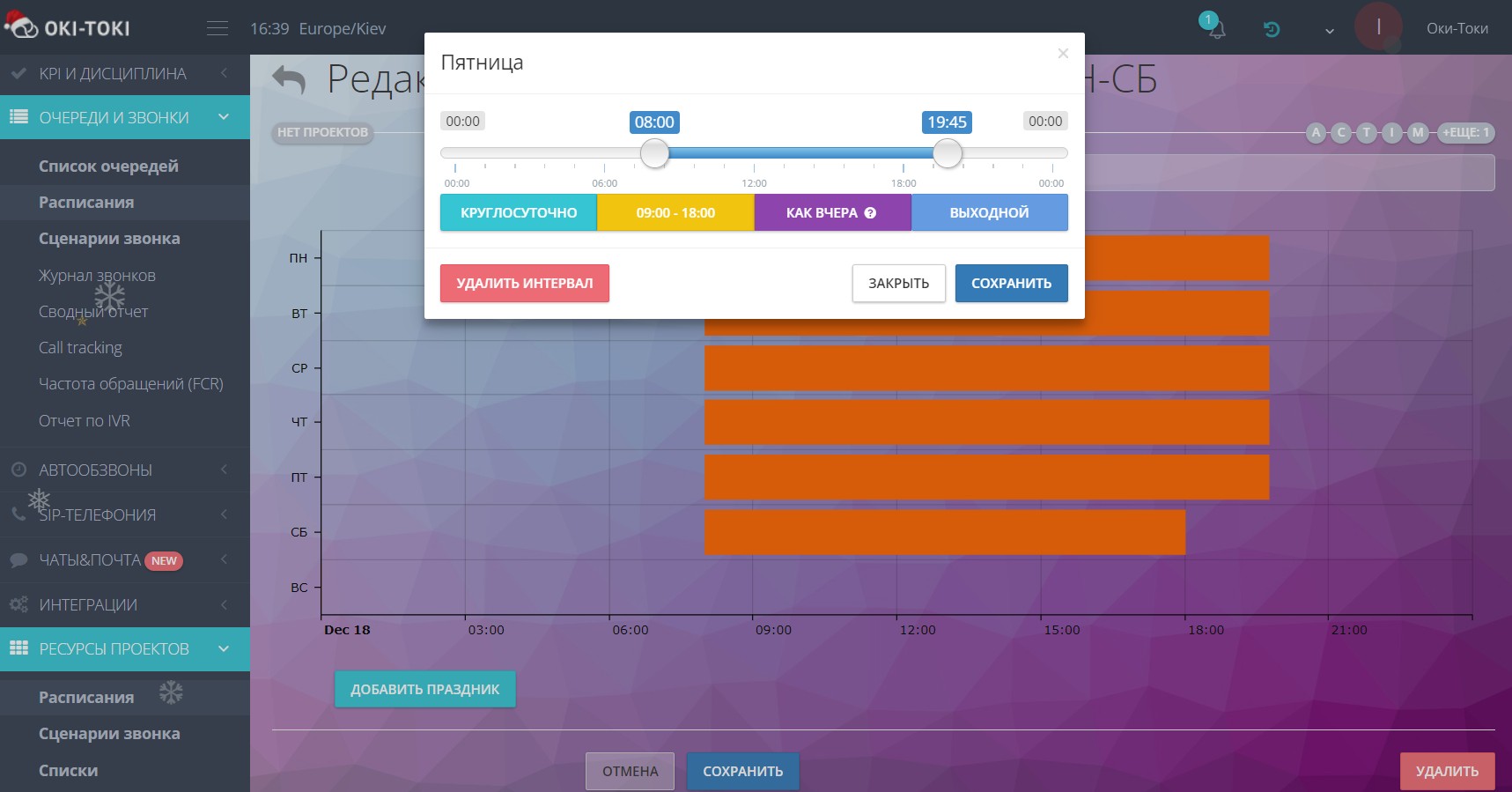
Task: Collapse the РЕСУРСЫ ПРОЕКТОВ section
Action: (125, 648)
